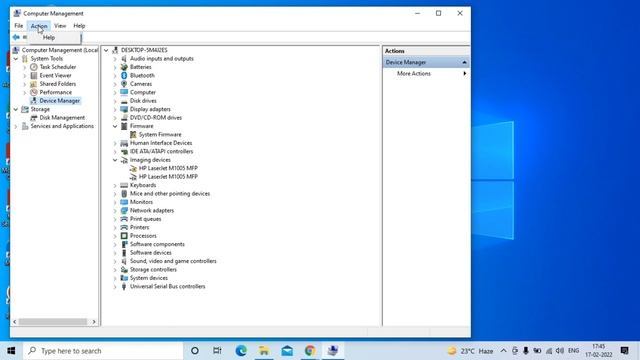Collapse the Imaging devices category
This screenshot has height=360, width=640.
115,160
